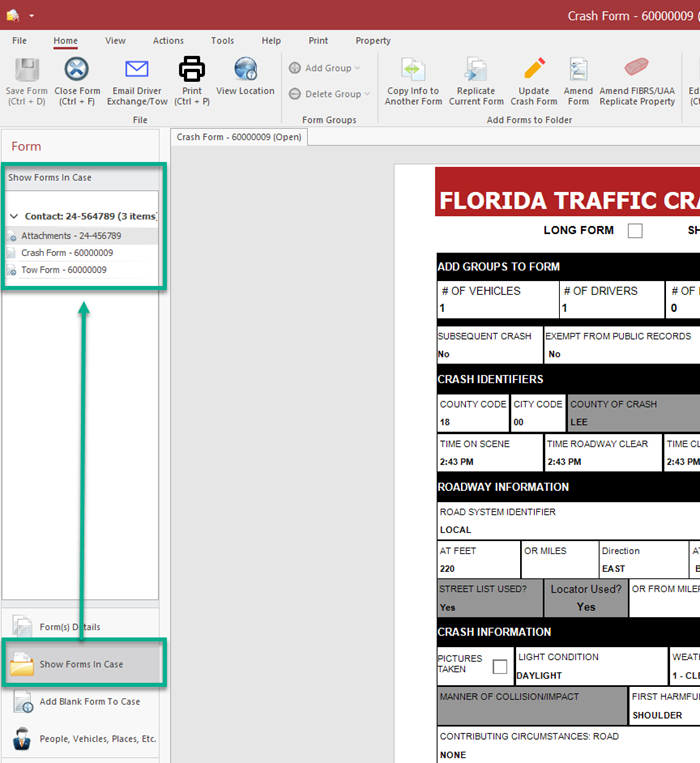The height and width of the screenshot is (763, 700).
Task: Select Replicate Current Form icon
Action: coord(476,70)
